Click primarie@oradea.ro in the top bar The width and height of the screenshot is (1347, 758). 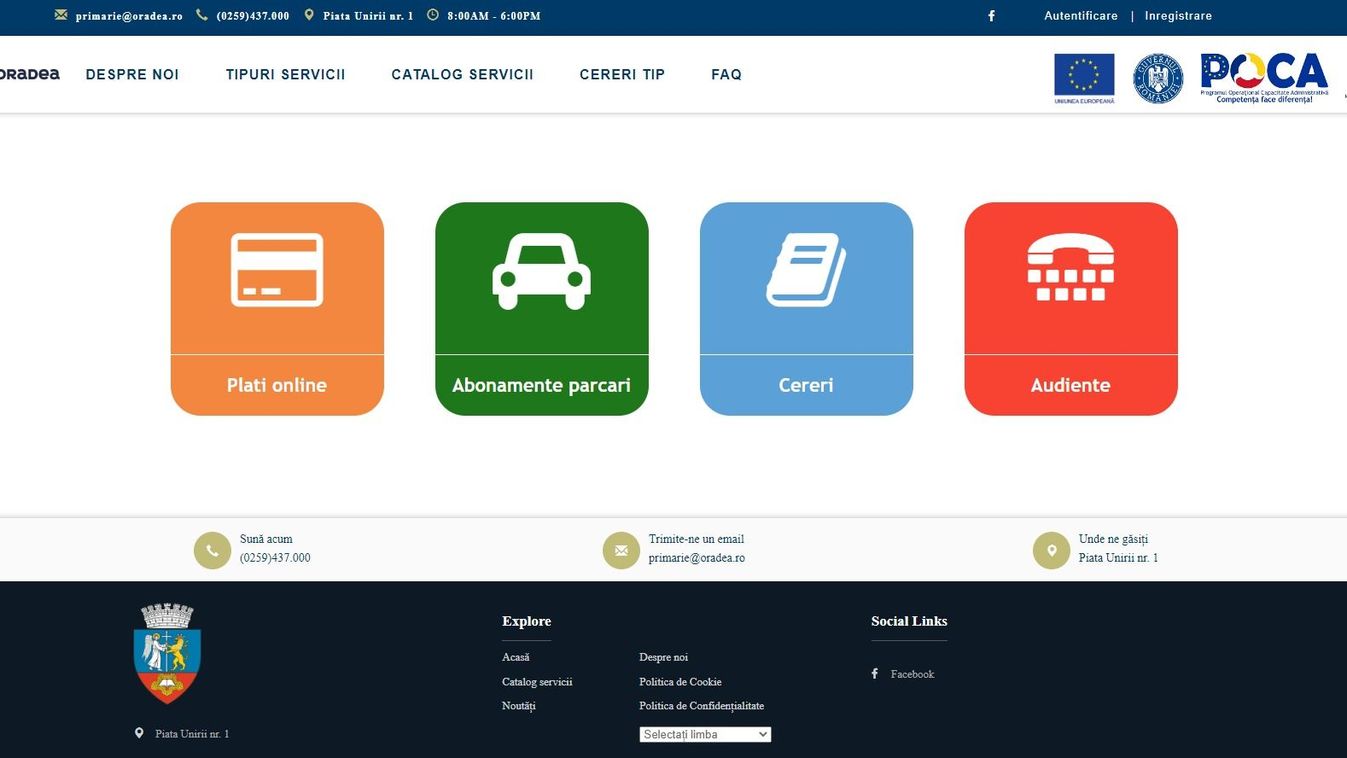pyautogui.click(x=129, y=16)
